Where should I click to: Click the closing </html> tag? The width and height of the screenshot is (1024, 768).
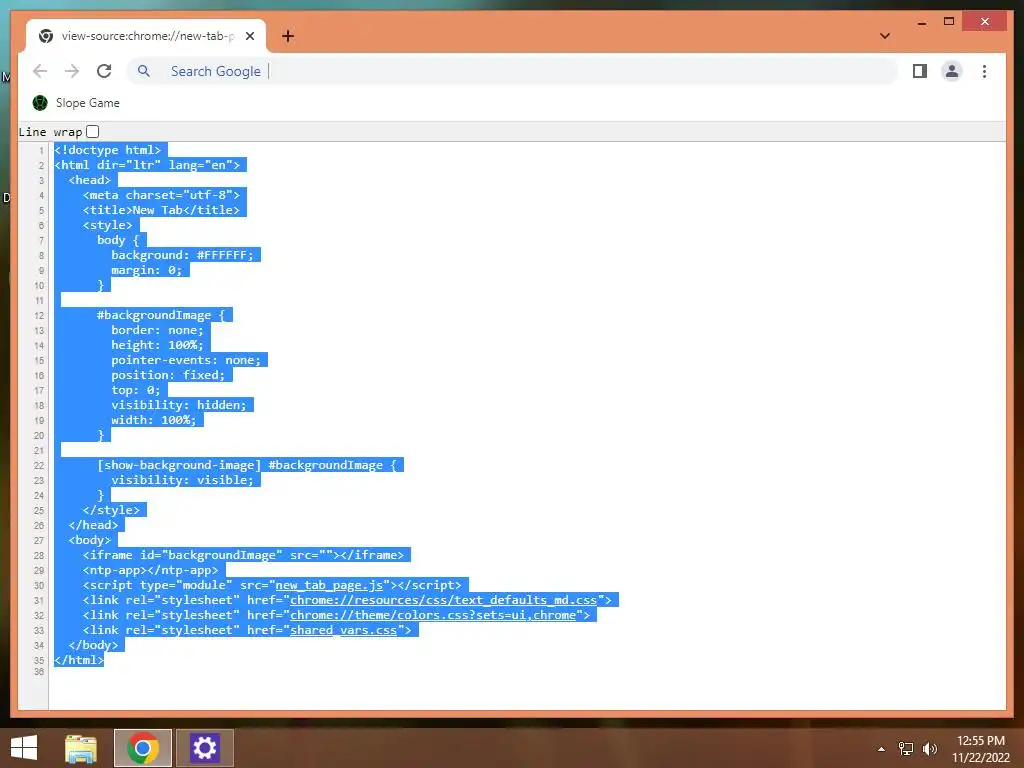[x=79, y=660]
